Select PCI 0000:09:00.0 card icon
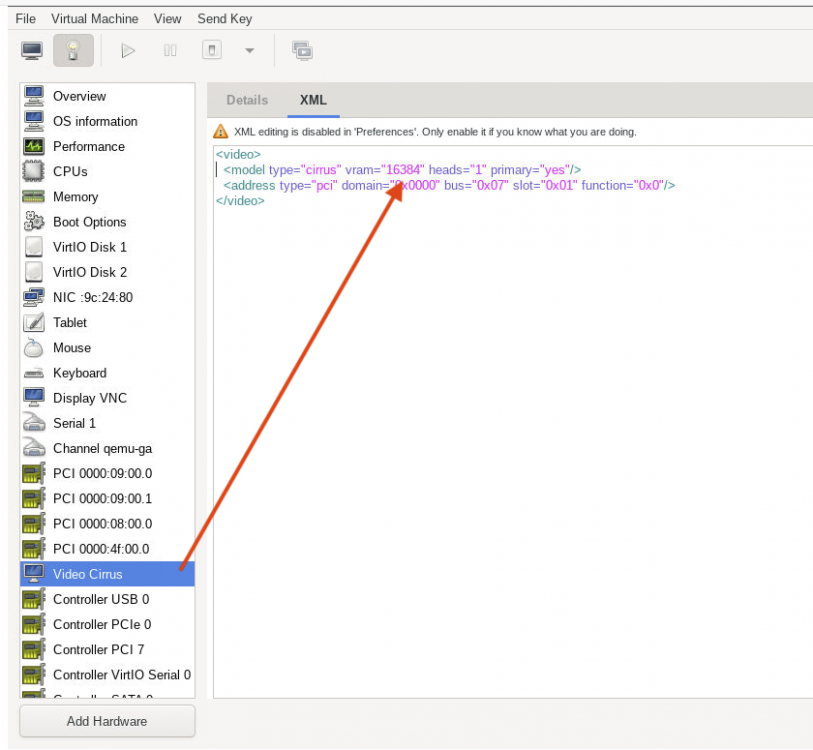The image size is (813, 750). pyautogui.click(x=34, y=473)
